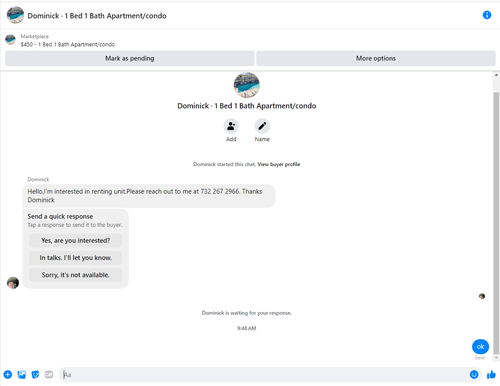
Task: Choose a sticker icon
Action: point(35,374)
